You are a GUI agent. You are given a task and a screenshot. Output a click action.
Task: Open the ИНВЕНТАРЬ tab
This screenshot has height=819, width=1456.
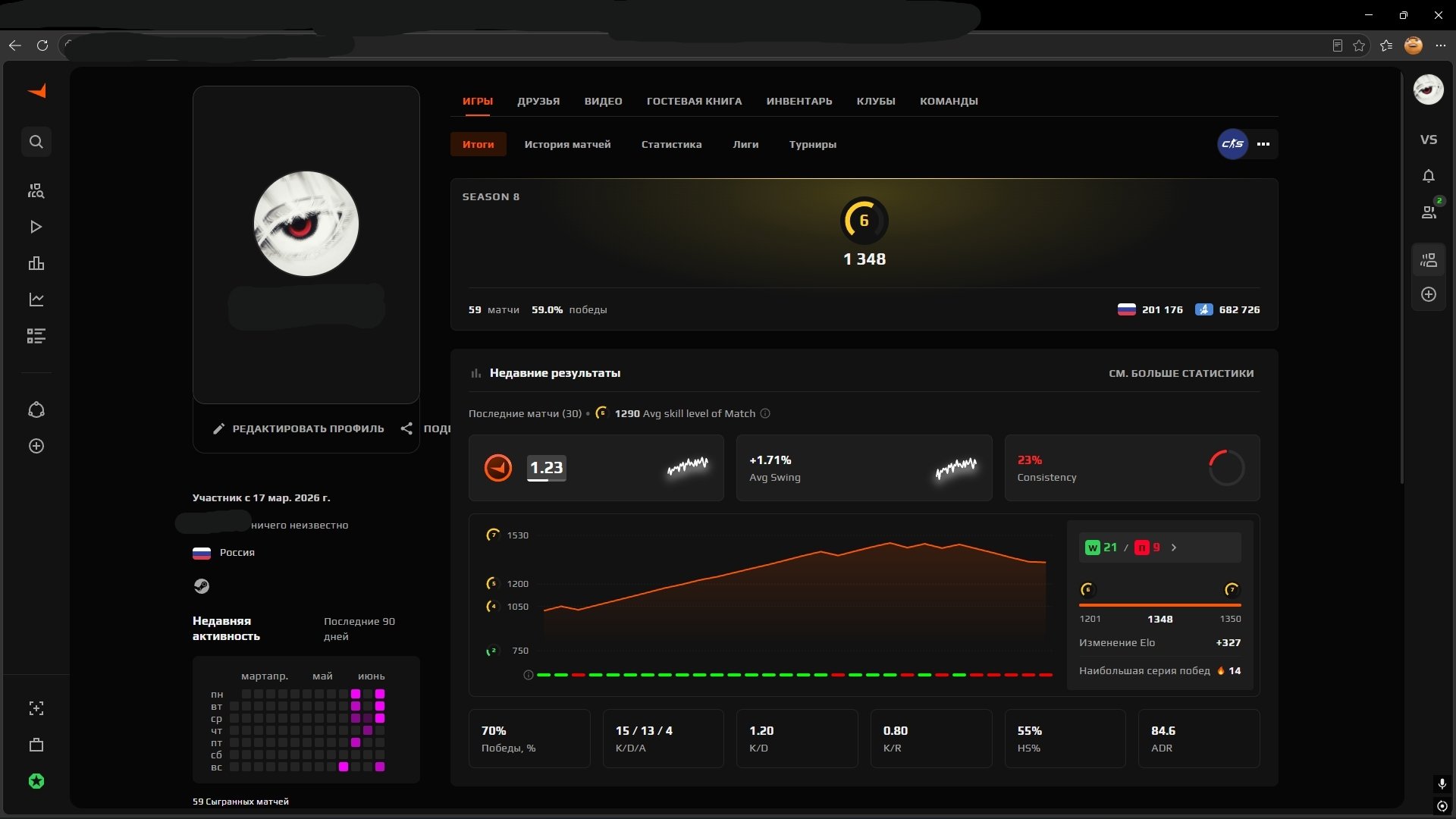pos(799,101)
